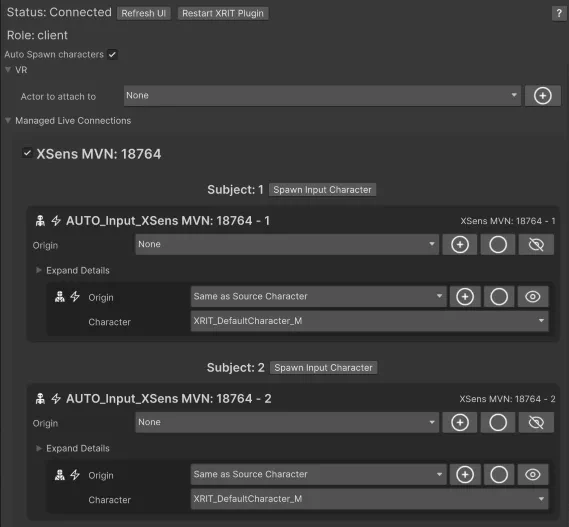
Task: Toggle Auto Spawn characters checkbox
Action: click(112, 54)
